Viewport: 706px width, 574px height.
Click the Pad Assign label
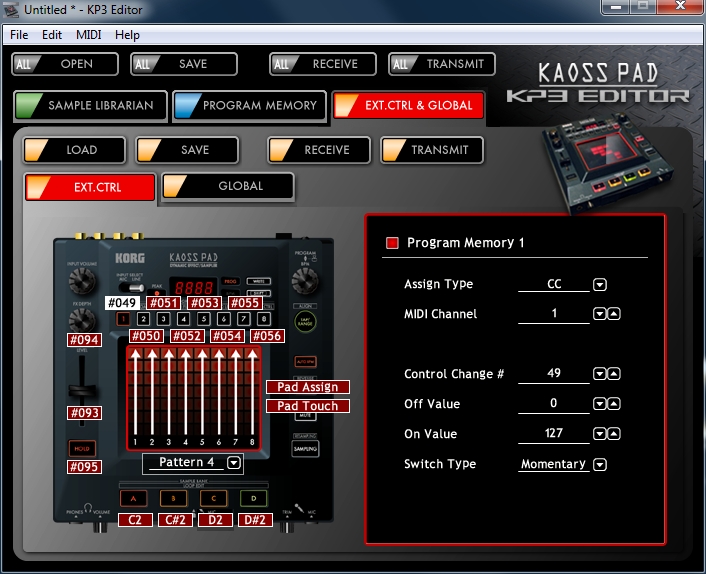coord(308,387)
